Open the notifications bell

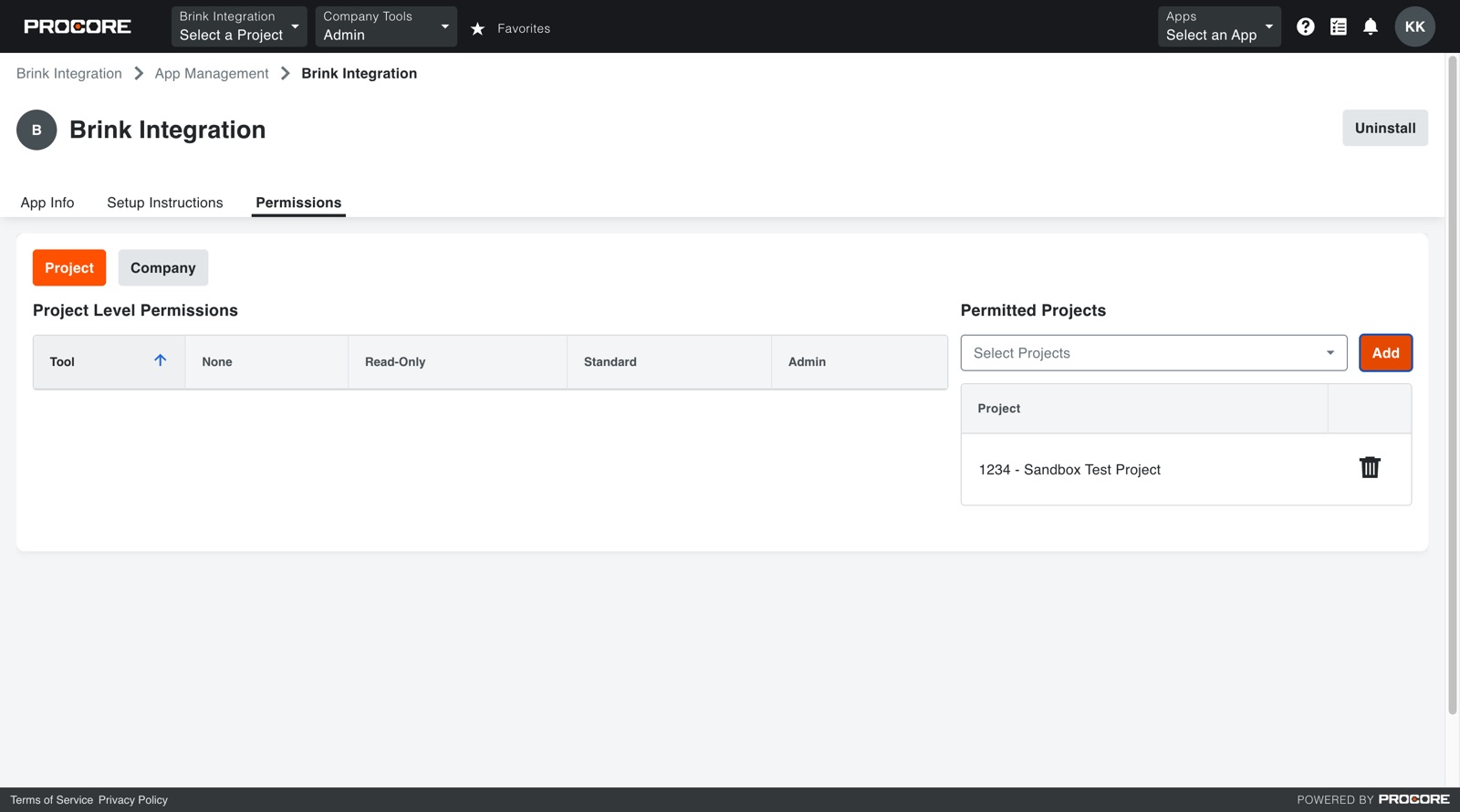pyautogui.click(x=1371, y=26)
